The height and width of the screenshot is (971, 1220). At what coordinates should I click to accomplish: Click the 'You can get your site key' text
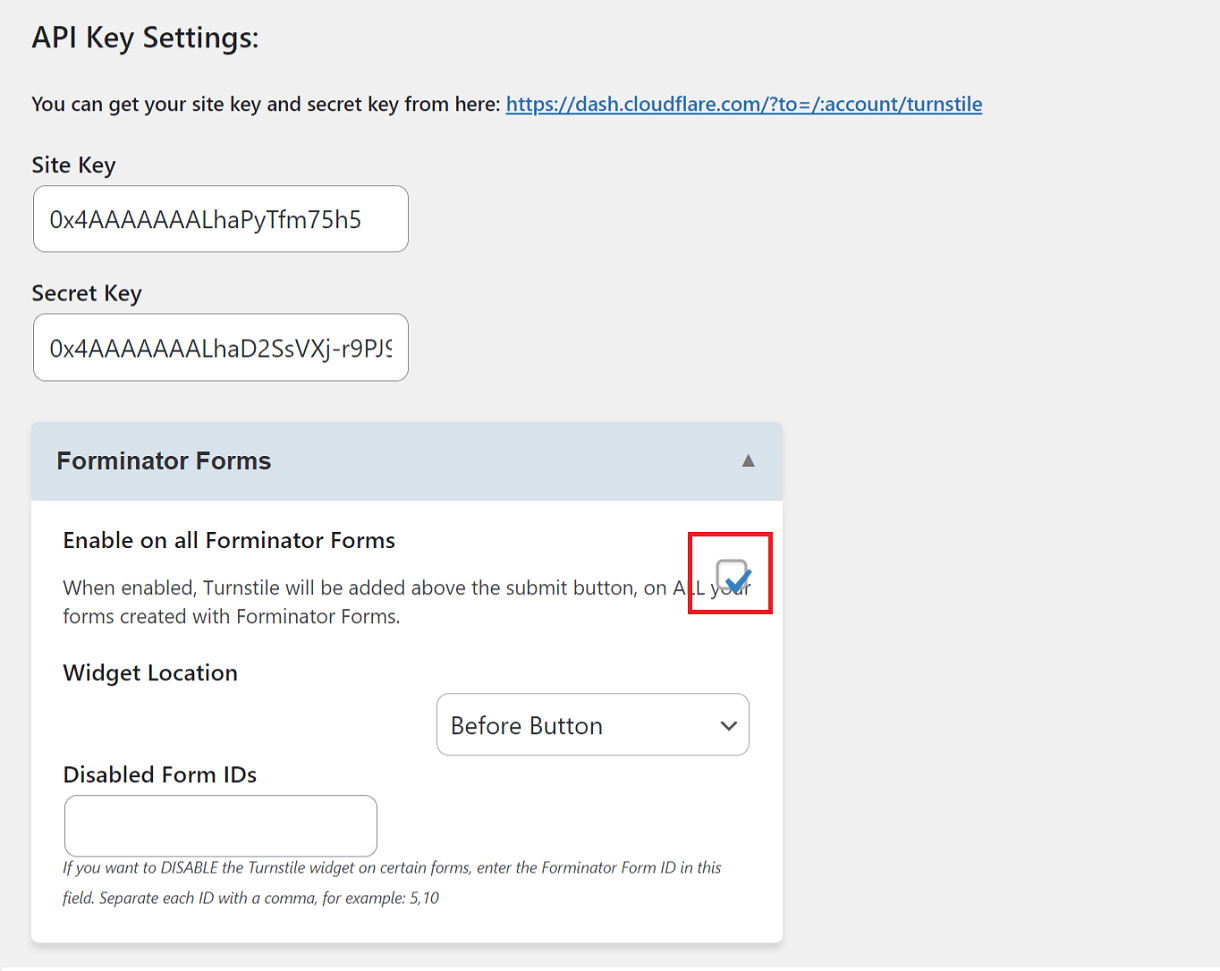click(x=265, y=104)
